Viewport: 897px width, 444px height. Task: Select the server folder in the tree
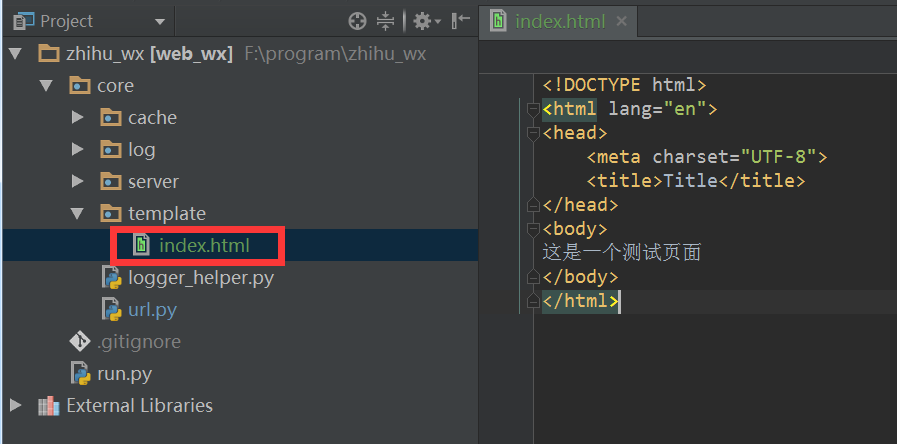click(153, 181)
